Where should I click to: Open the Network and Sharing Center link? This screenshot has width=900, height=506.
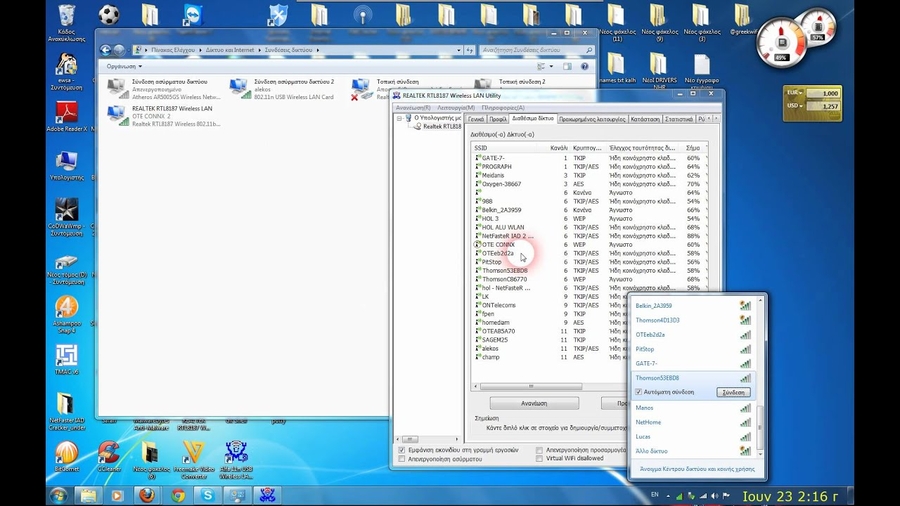coord(697,469)
